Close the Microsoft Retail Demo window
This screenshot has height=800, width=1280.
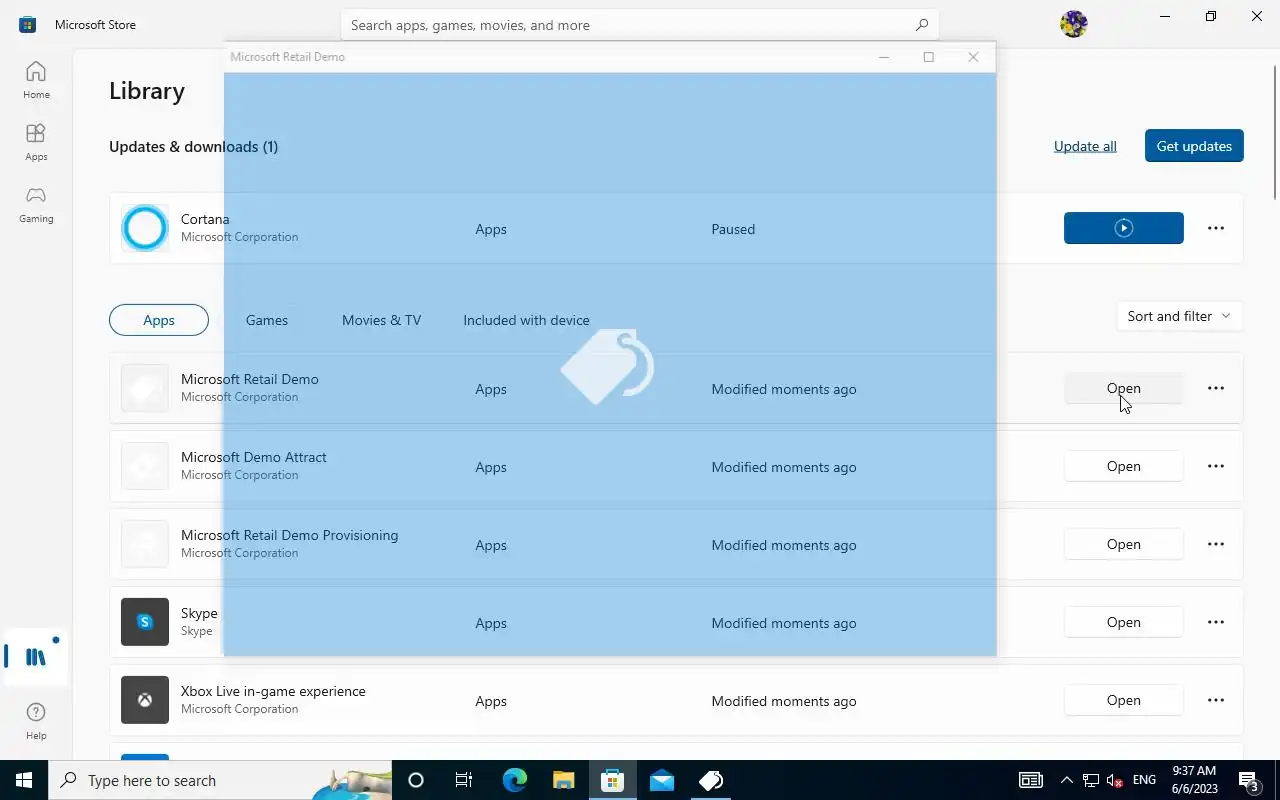click(x=973, y=57)
